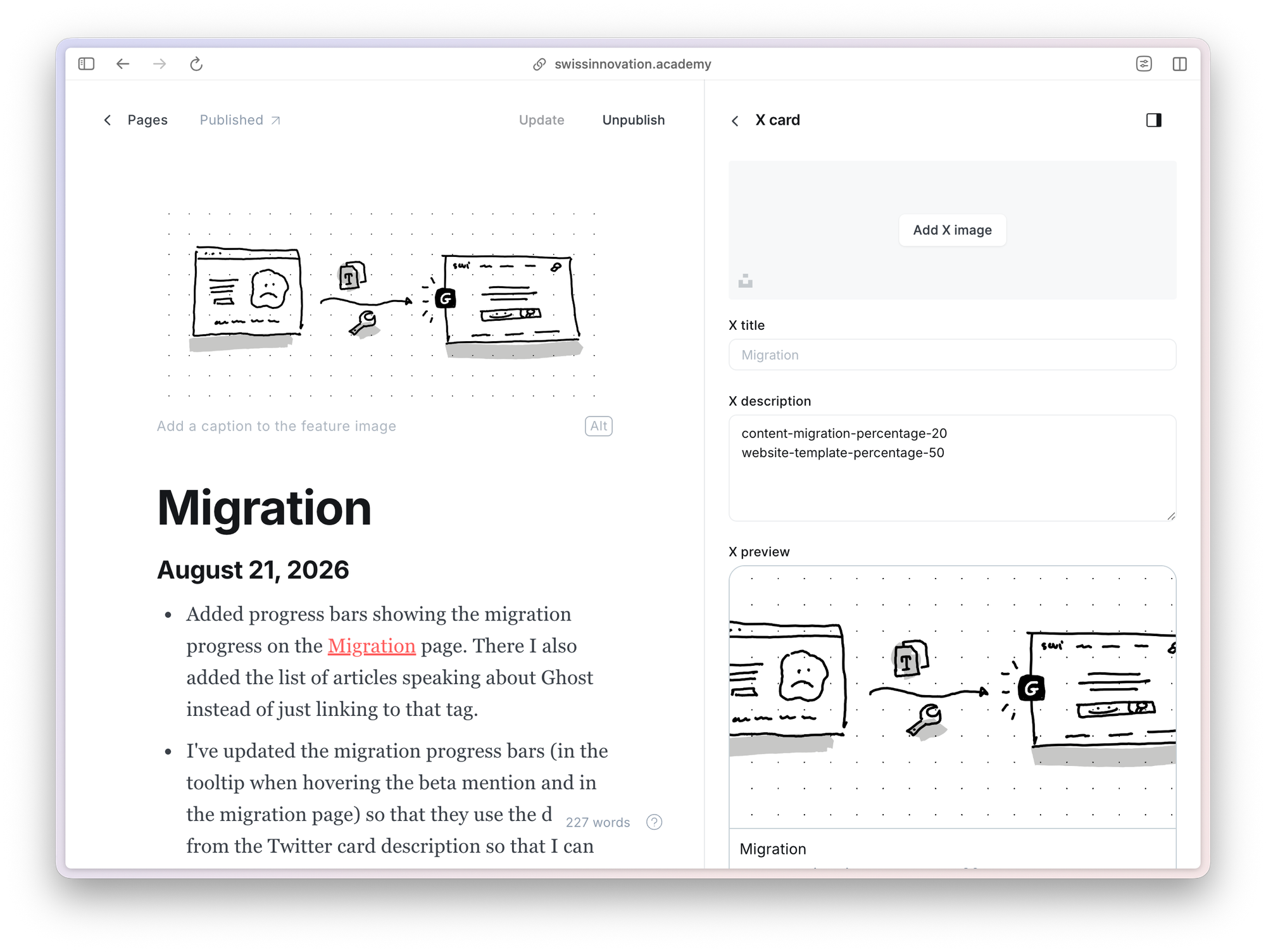Click the Add X image button
Image resolution: width=1266 pixels, height=952 pixels.
pos(953,230)
